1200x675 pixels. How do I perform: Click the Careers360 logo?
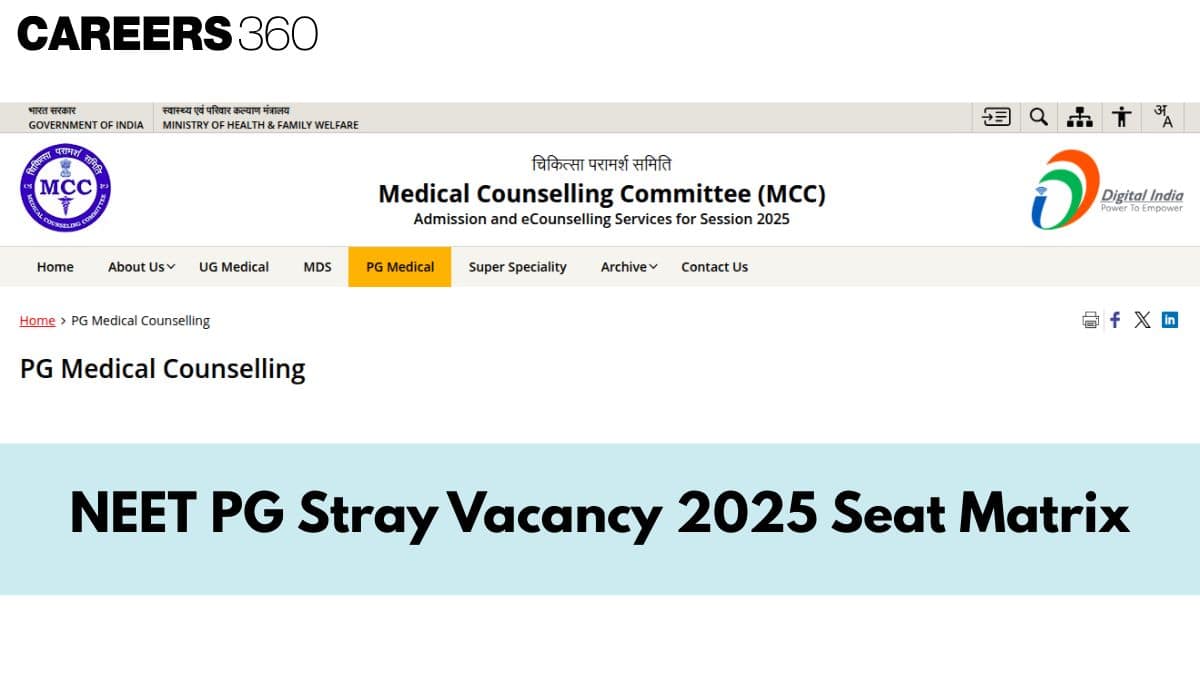[x=167, y=34]
